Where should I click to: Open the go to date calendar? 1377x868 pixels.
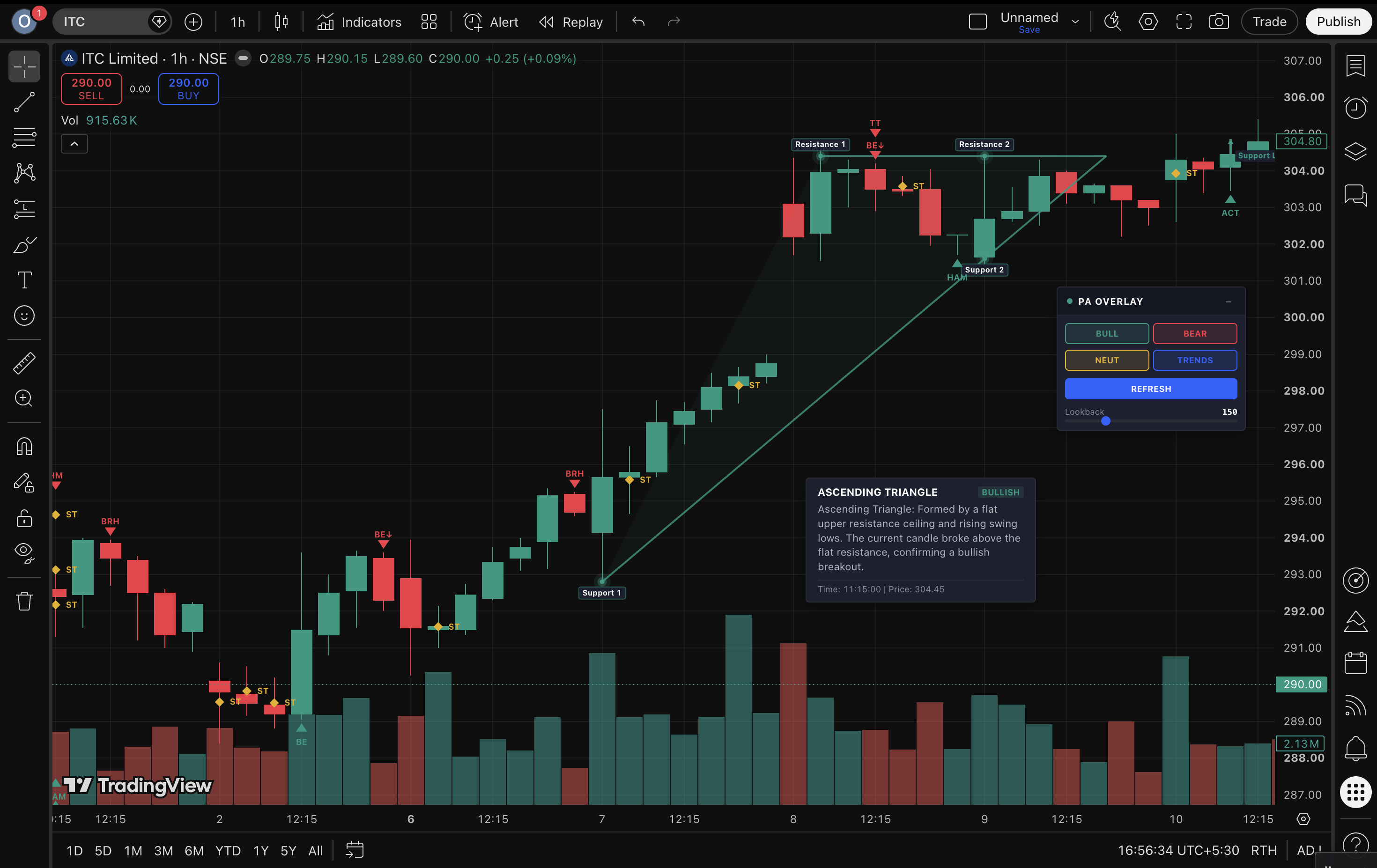click(x=355, y=850)
